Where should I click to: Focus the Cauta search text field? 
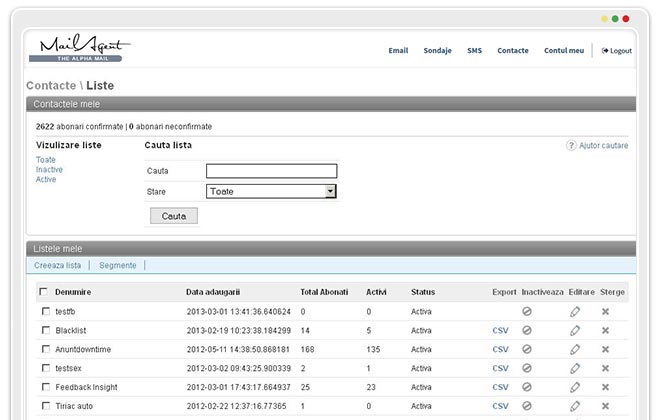(271, 171)
